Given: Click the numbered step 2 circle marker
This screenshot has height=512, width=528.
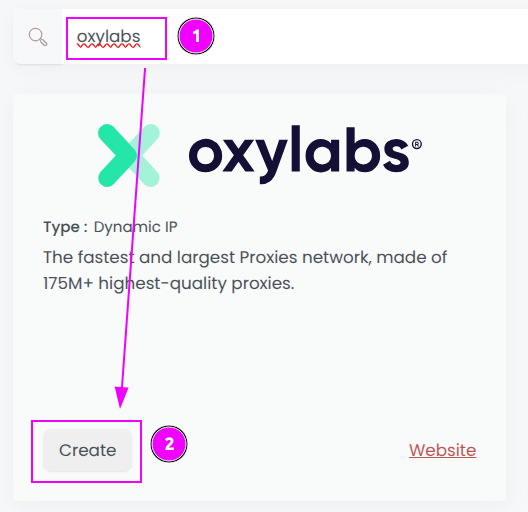Looking at the screenshot, I should pos(169,444).
